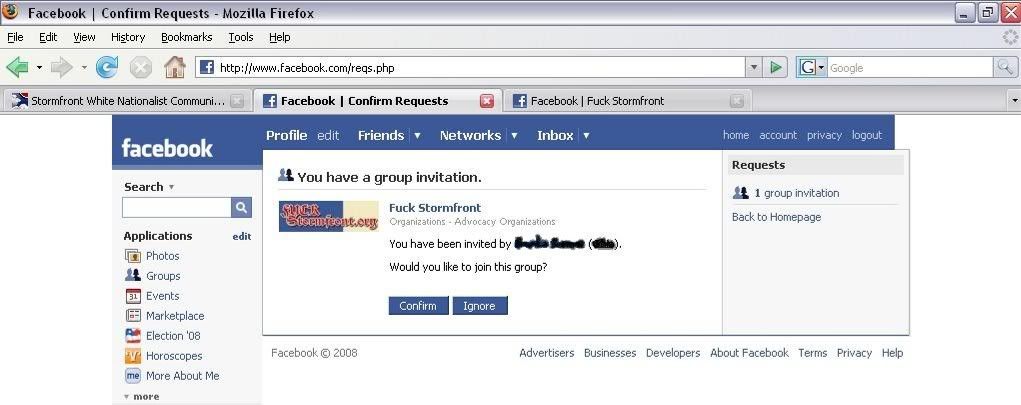Click the green back arrow button

point(18,67)
